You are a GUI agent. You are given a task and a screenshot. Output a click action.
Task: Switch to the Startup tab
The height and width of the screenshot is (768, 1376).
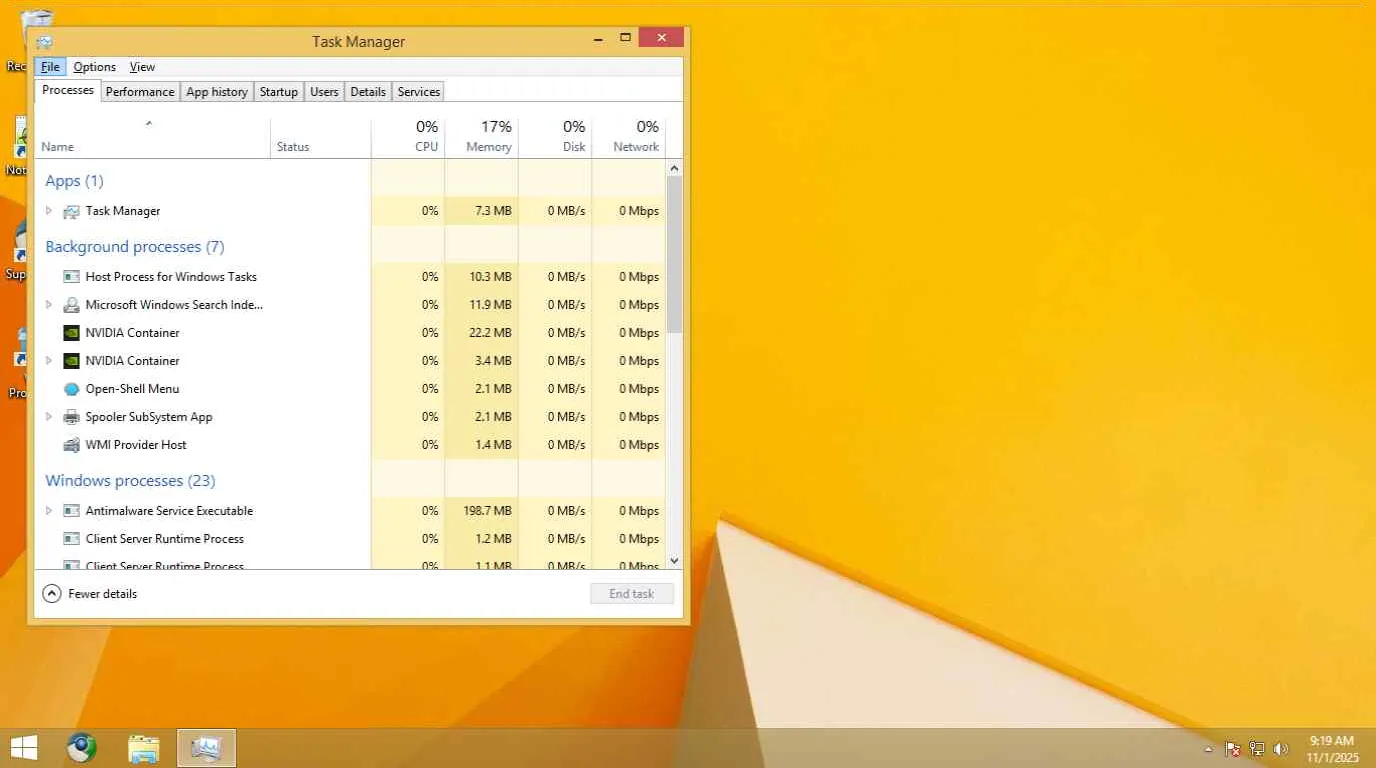tap(279, 92)
